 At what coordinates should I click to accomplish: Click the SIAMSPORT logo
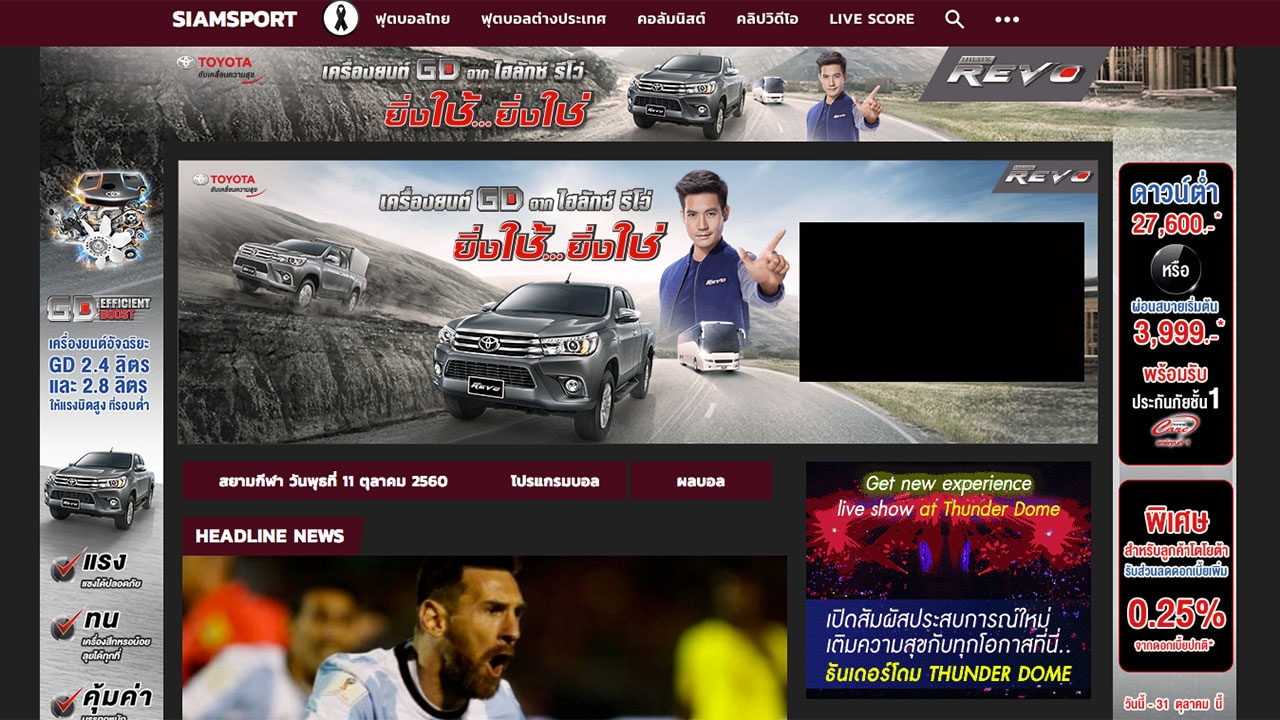[234, 19]
